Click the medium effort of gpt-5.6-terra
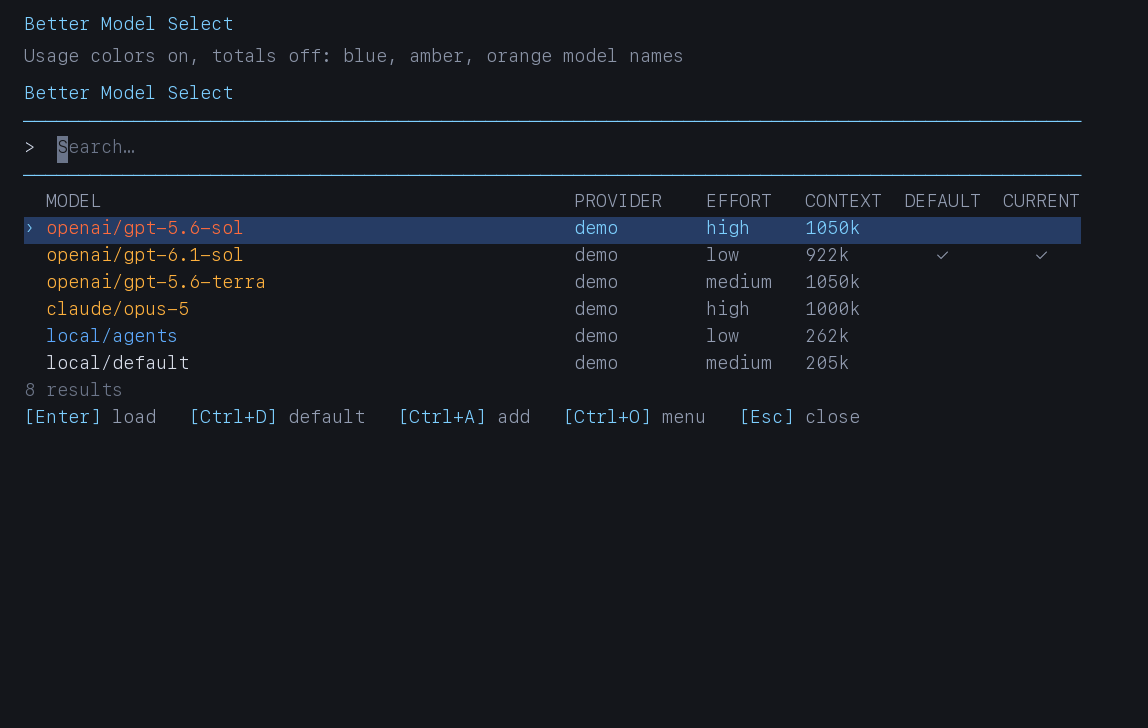 point(739,283)
